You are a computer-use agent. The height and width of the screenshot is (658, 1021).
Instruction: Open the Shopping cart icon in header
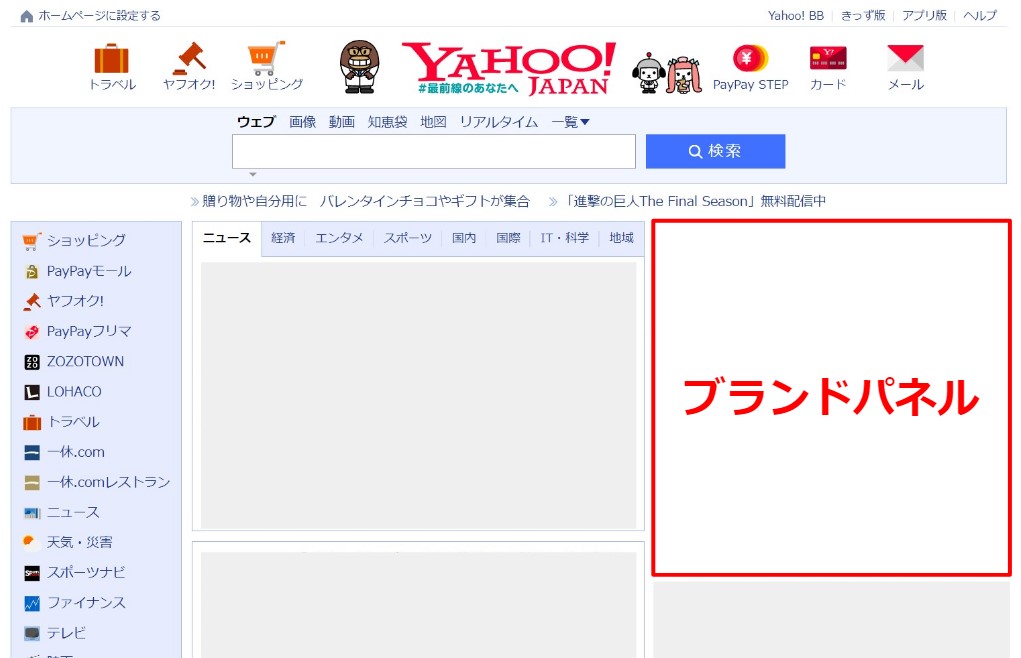coord(266,58)
